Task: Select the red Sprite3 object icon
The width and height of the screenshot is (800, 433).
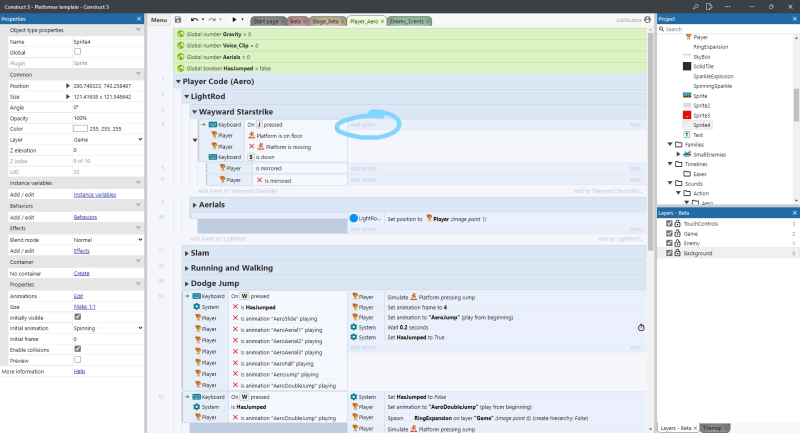Action: (687, 115)
